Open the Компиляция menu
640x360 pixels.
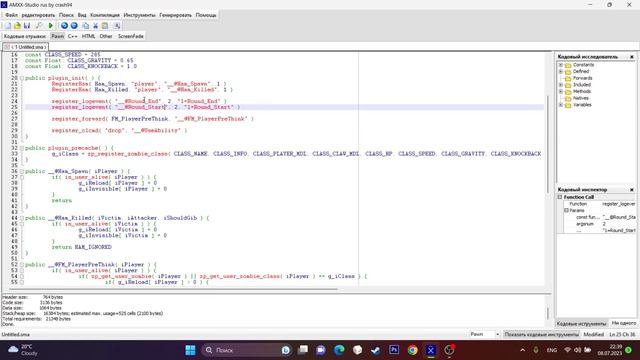coord(105,15)
